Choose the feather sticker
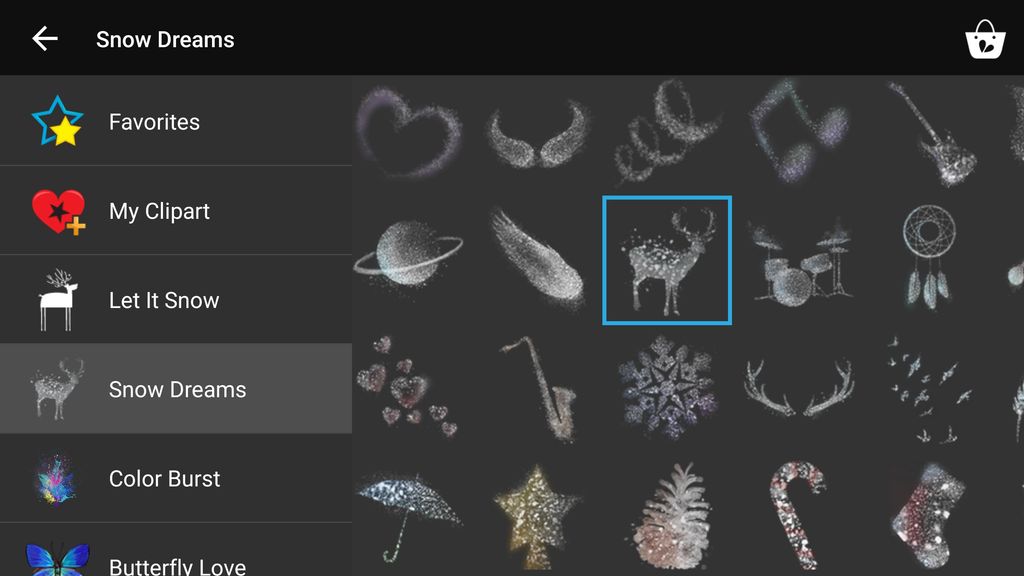Screen dimensions: 1024x576 (537, 259)
